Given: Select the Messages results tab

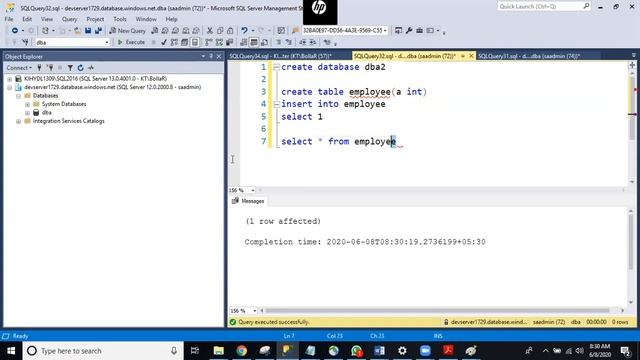Looking at the screenshot, I should point(248,201).
